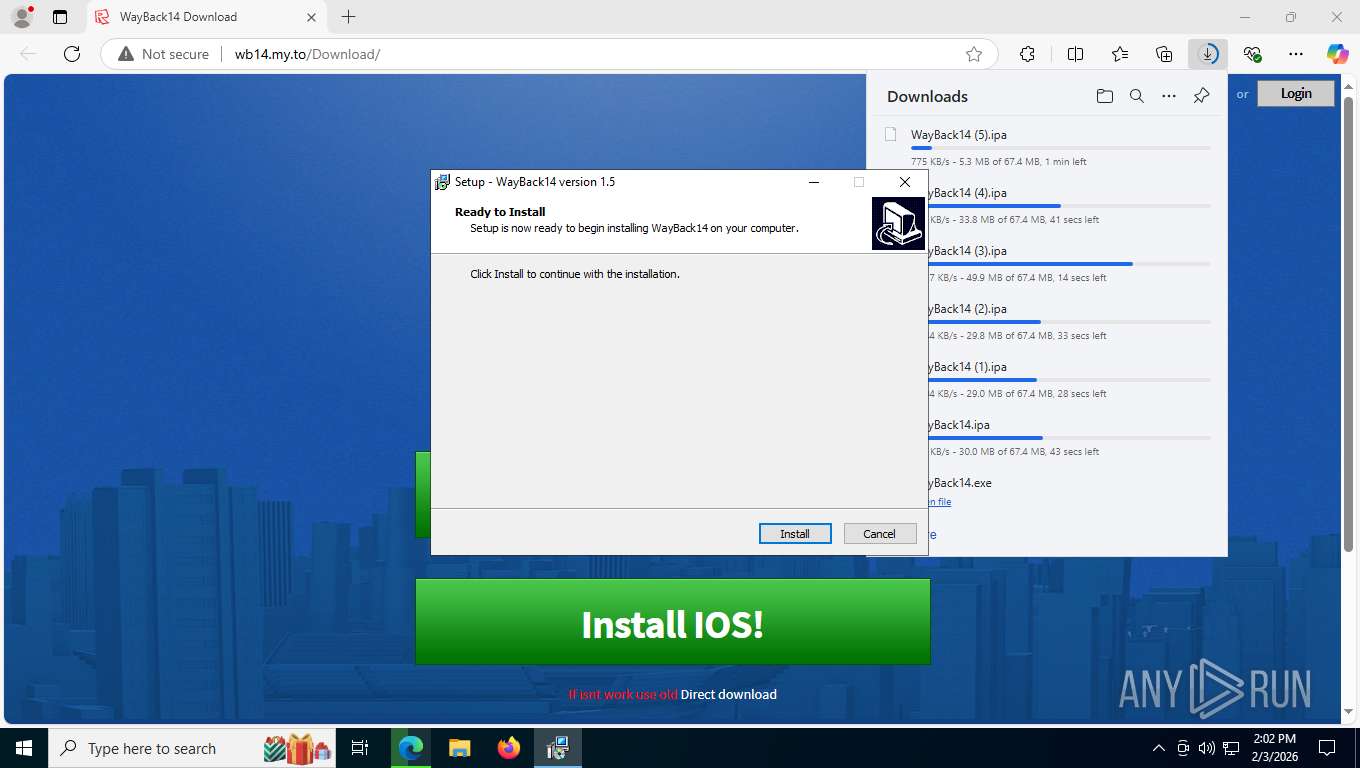Cancel the WayBack14 setup wizard
The image size is (1360, 768).
point(880,534)
